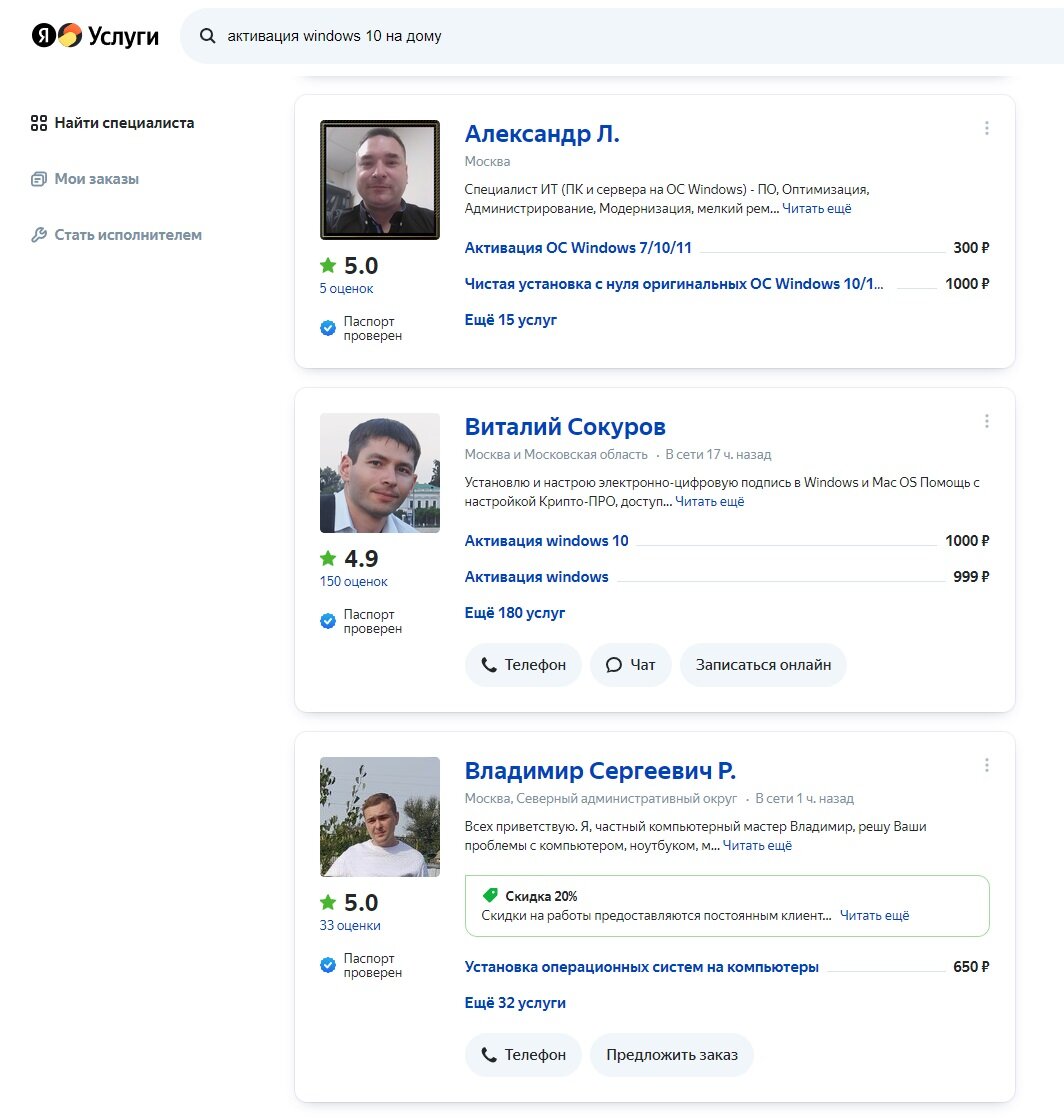Click 'Москва, Северный административный округ' text
The image size is (1064, 1118).
601,799
